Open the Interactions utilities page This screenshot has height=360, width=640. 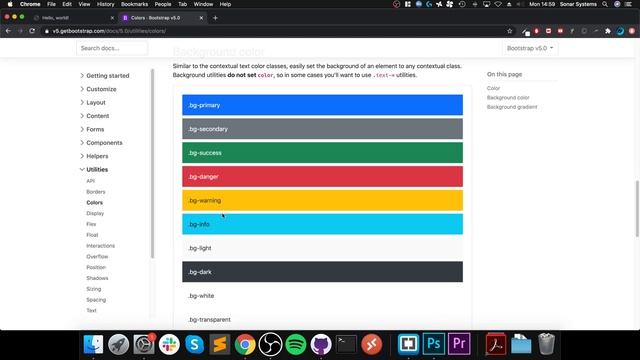[100, 246]
